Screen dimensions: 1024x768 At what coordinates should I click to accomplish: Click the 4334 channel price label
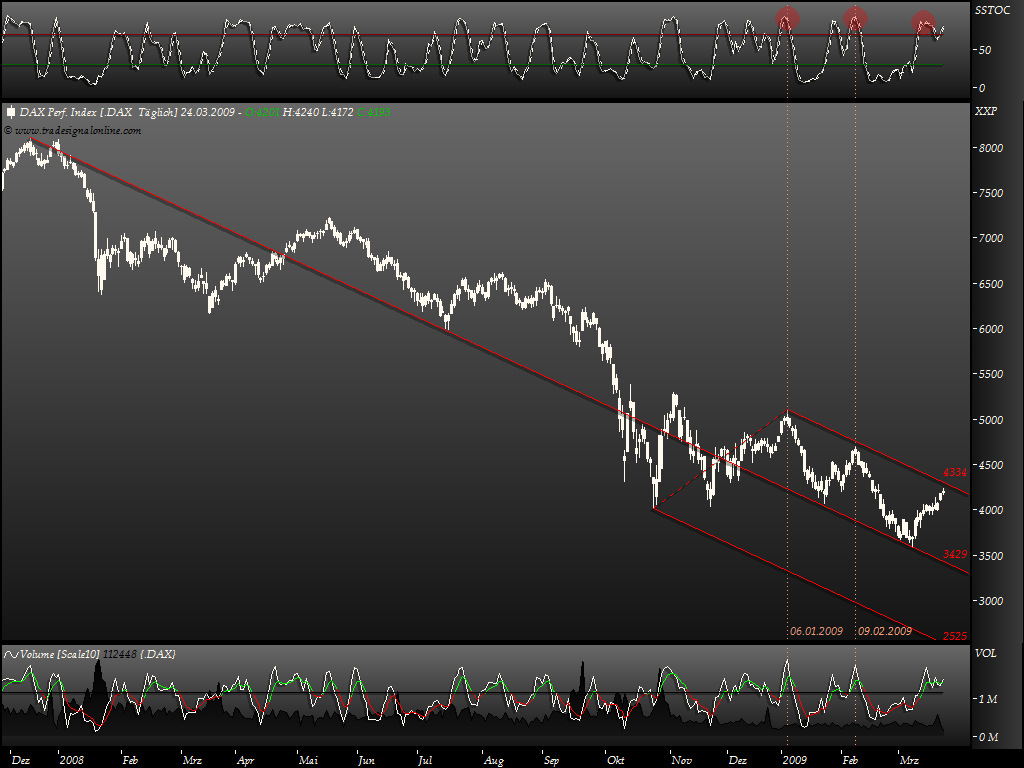[953, 469]
